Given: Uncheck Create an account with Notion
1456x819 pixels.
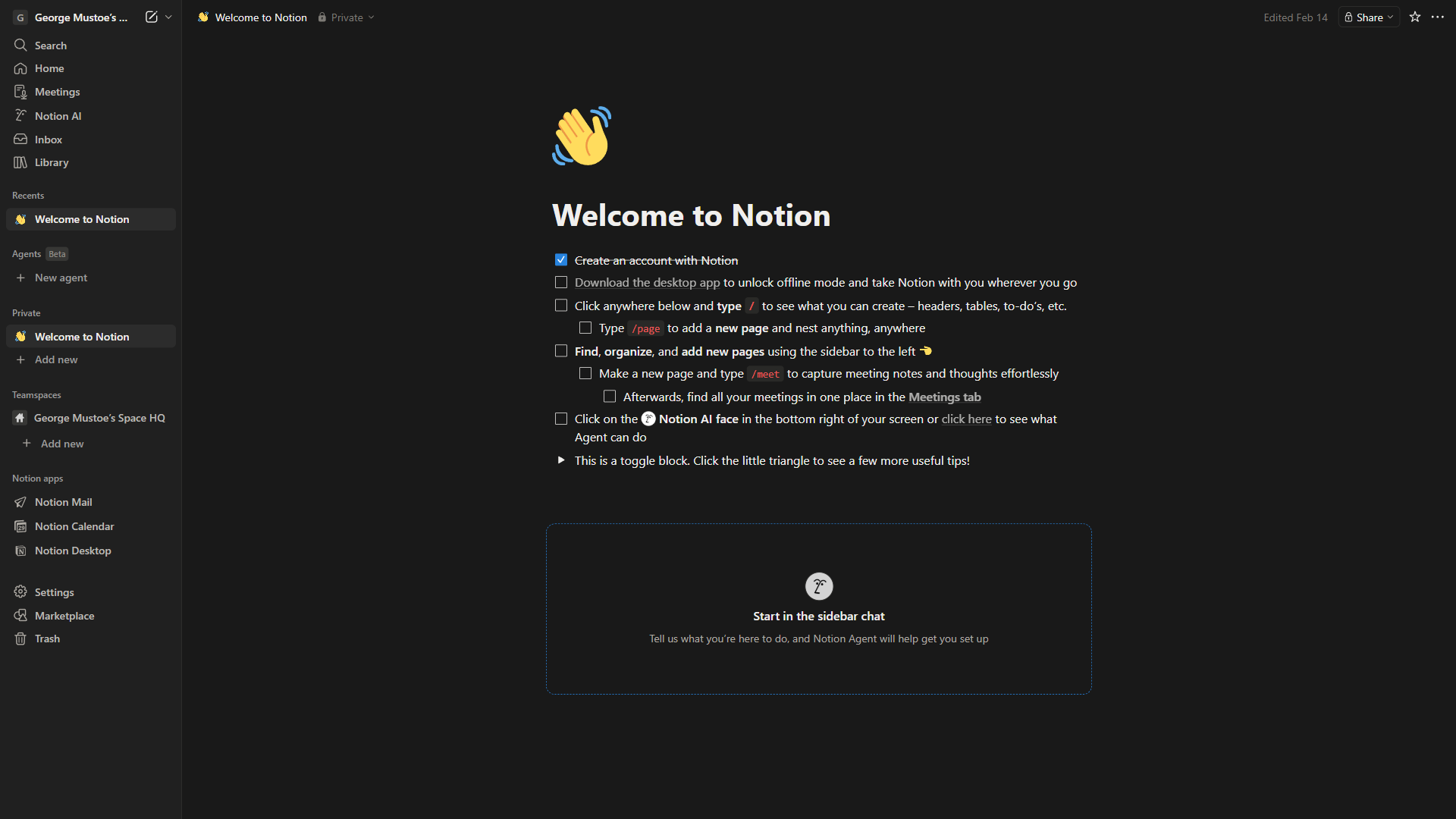Looking at the screenshot, I should pos(561,260).
